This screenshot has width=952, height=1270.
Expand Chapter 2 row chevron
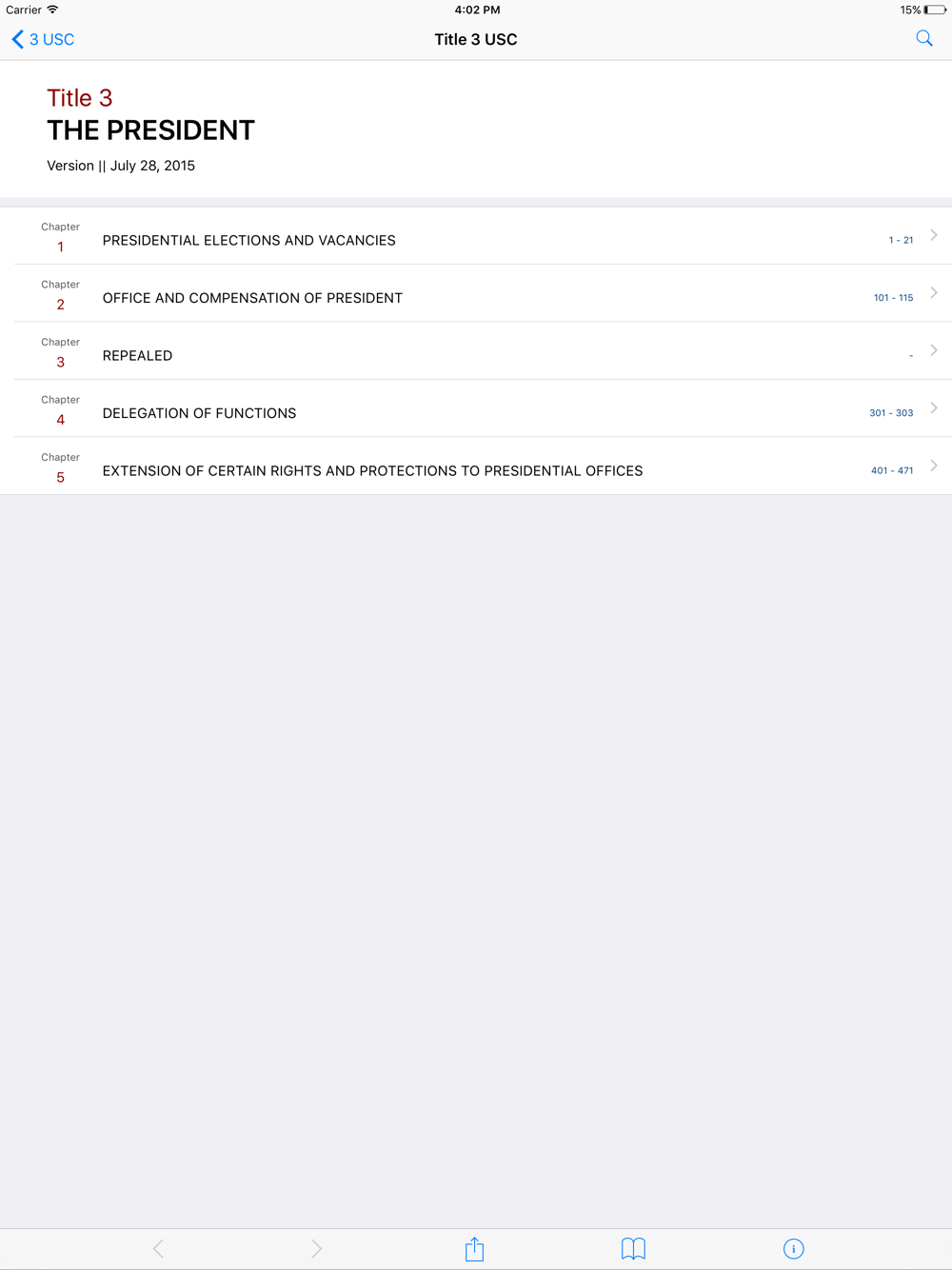point(934,293)
